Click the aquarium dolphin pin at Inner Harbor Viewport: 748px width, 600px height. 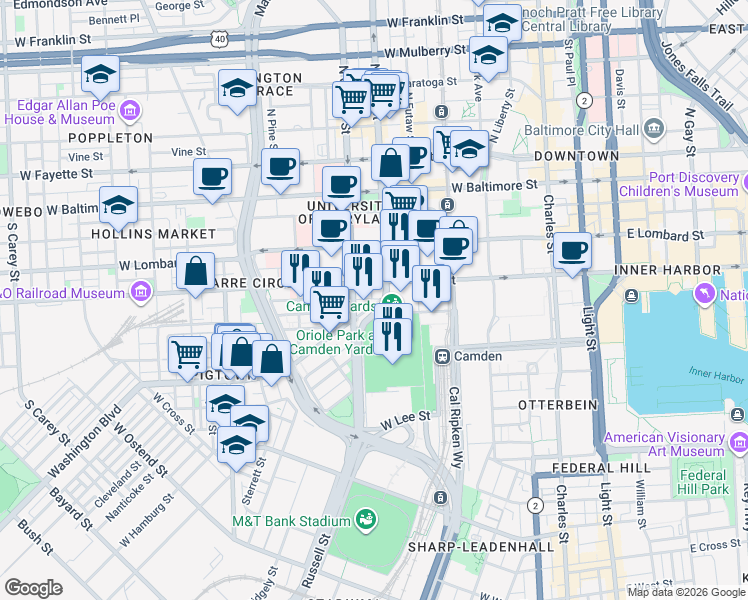click(x=705, y=293)
